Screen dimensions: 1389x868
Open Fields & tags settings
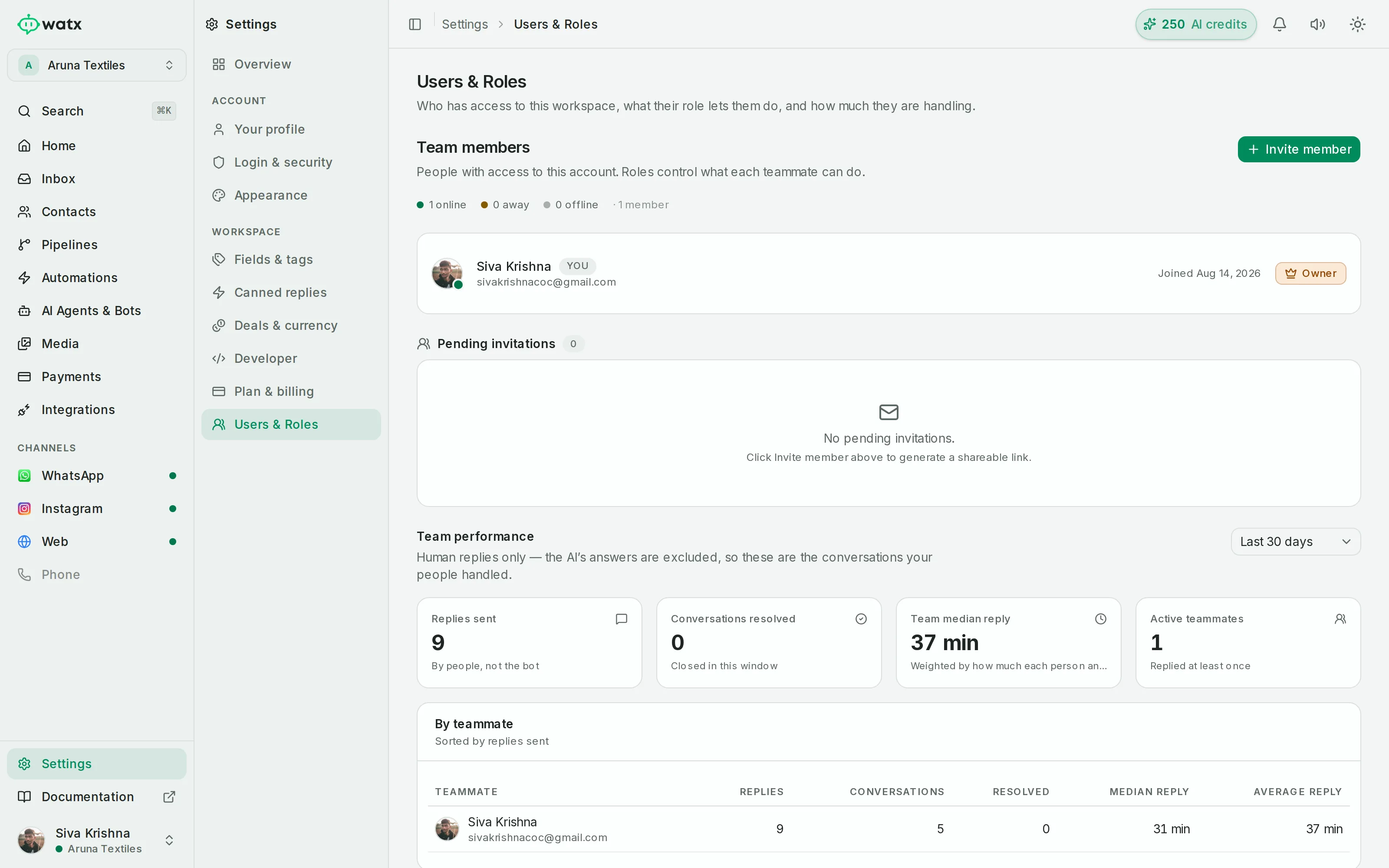[x=291, y=260]
